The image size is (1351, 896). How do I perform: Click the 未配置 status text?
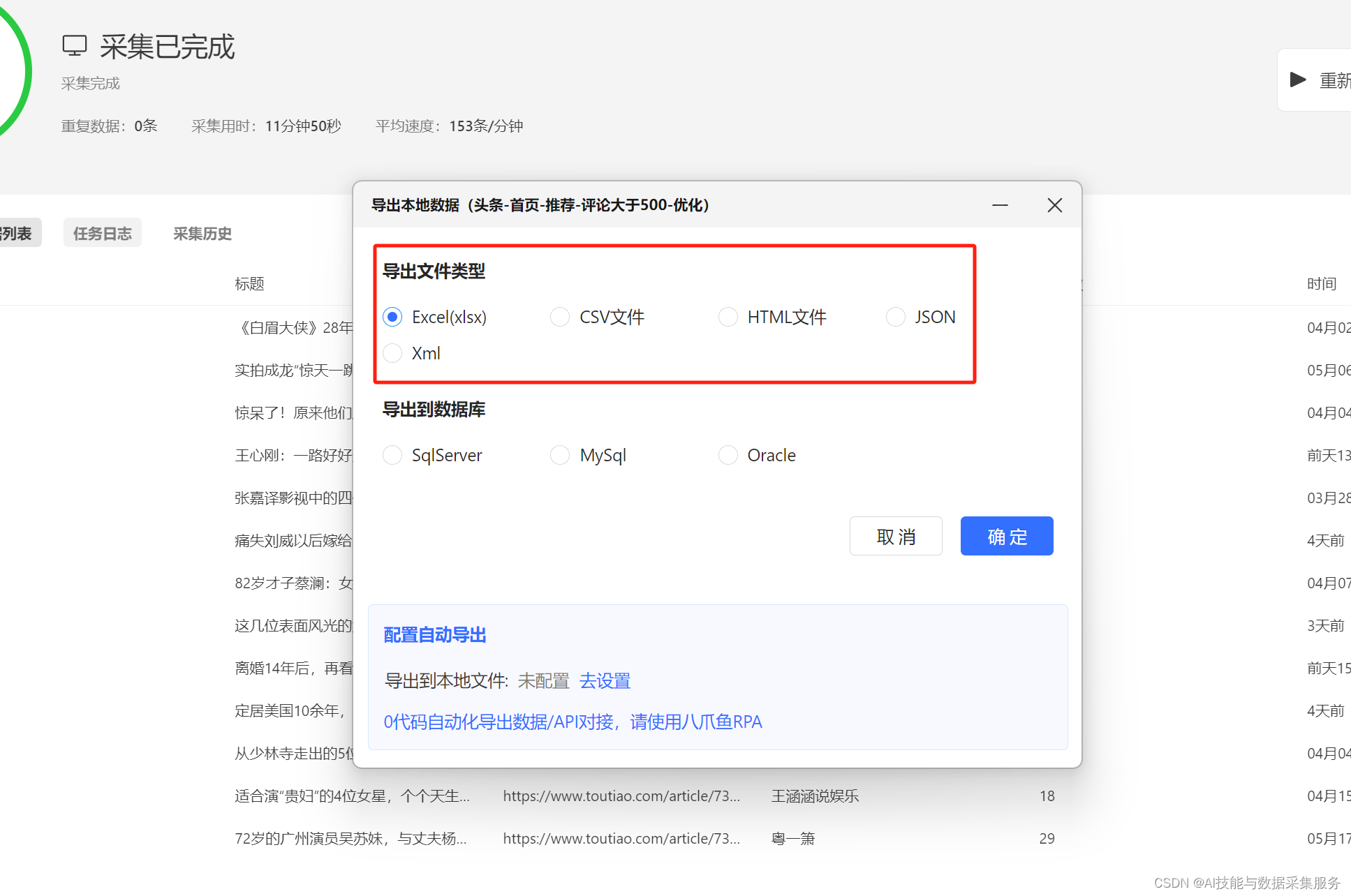[x=543, y=681]
